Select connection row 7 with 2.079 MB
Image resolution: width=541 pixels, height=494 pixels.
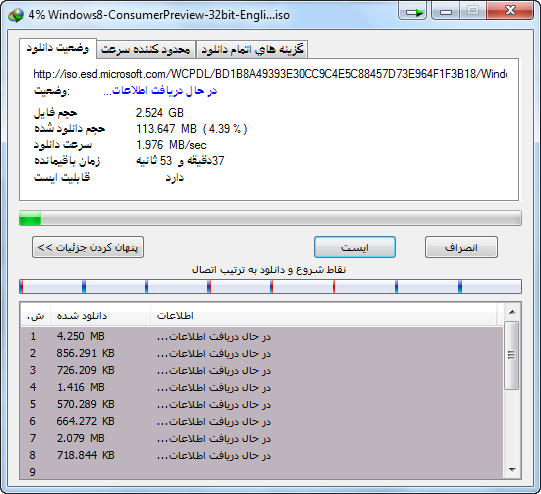[x=262, y=438]
